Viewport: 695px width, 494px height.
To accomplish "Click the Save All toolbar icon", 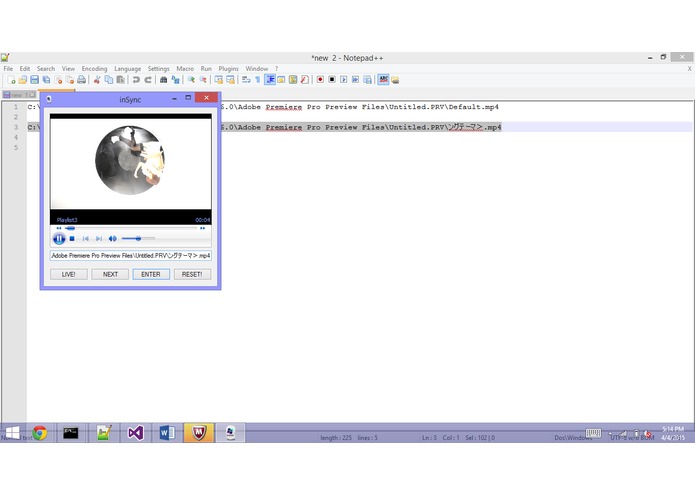I will (x=46, y=80).
